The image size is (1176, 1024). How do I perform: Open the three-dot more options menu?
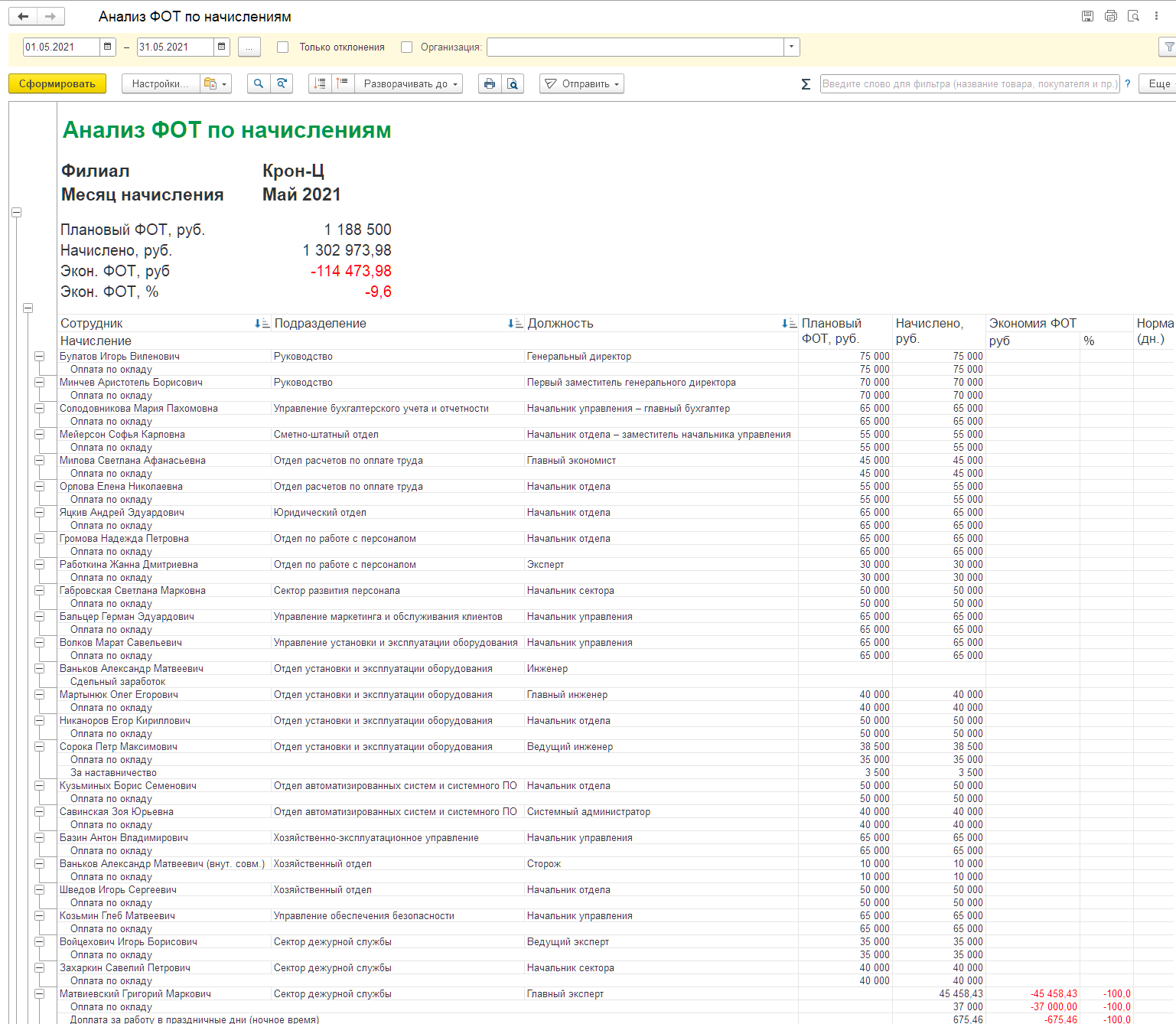(1156, 16)
